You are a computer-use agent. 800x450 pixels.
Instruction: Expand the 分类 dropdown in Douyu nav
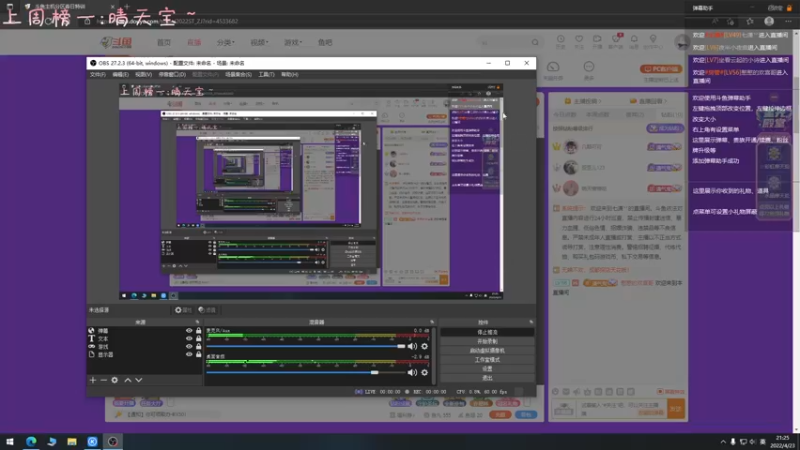tap(225, 42)
